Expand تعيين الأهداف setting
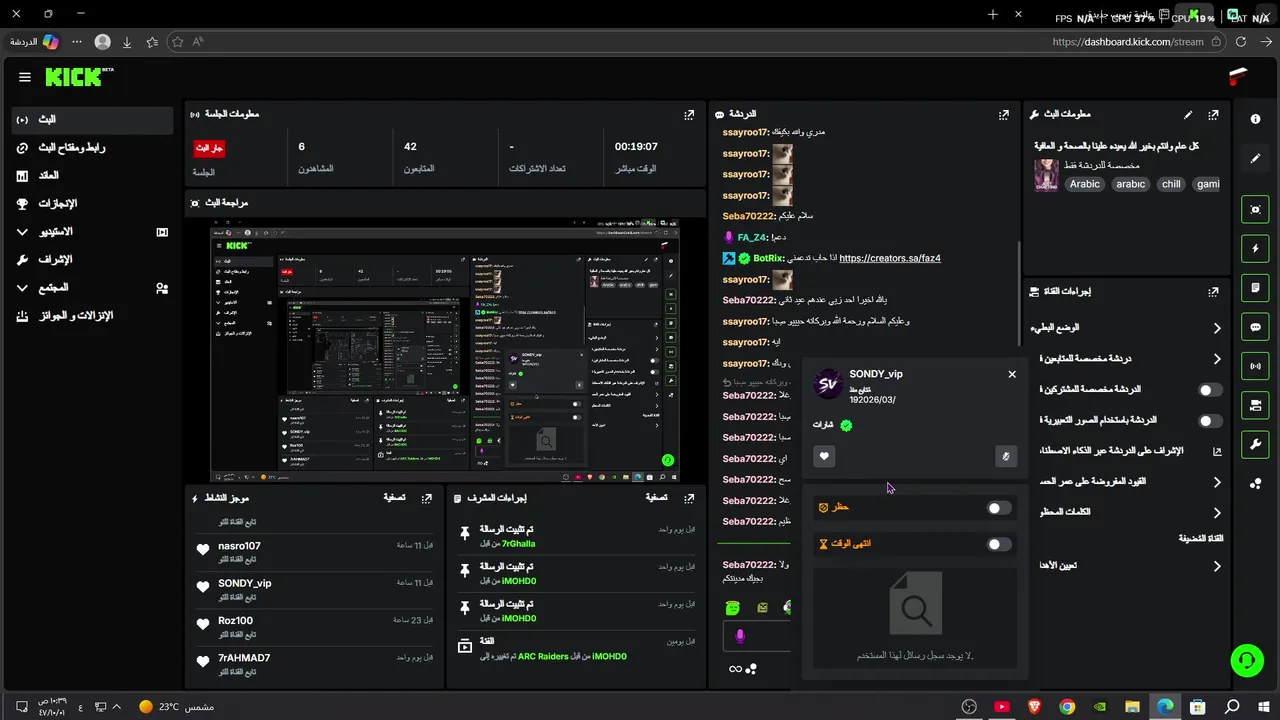This screenshot has width=1280, height=720. click(x=1217, y=566)
